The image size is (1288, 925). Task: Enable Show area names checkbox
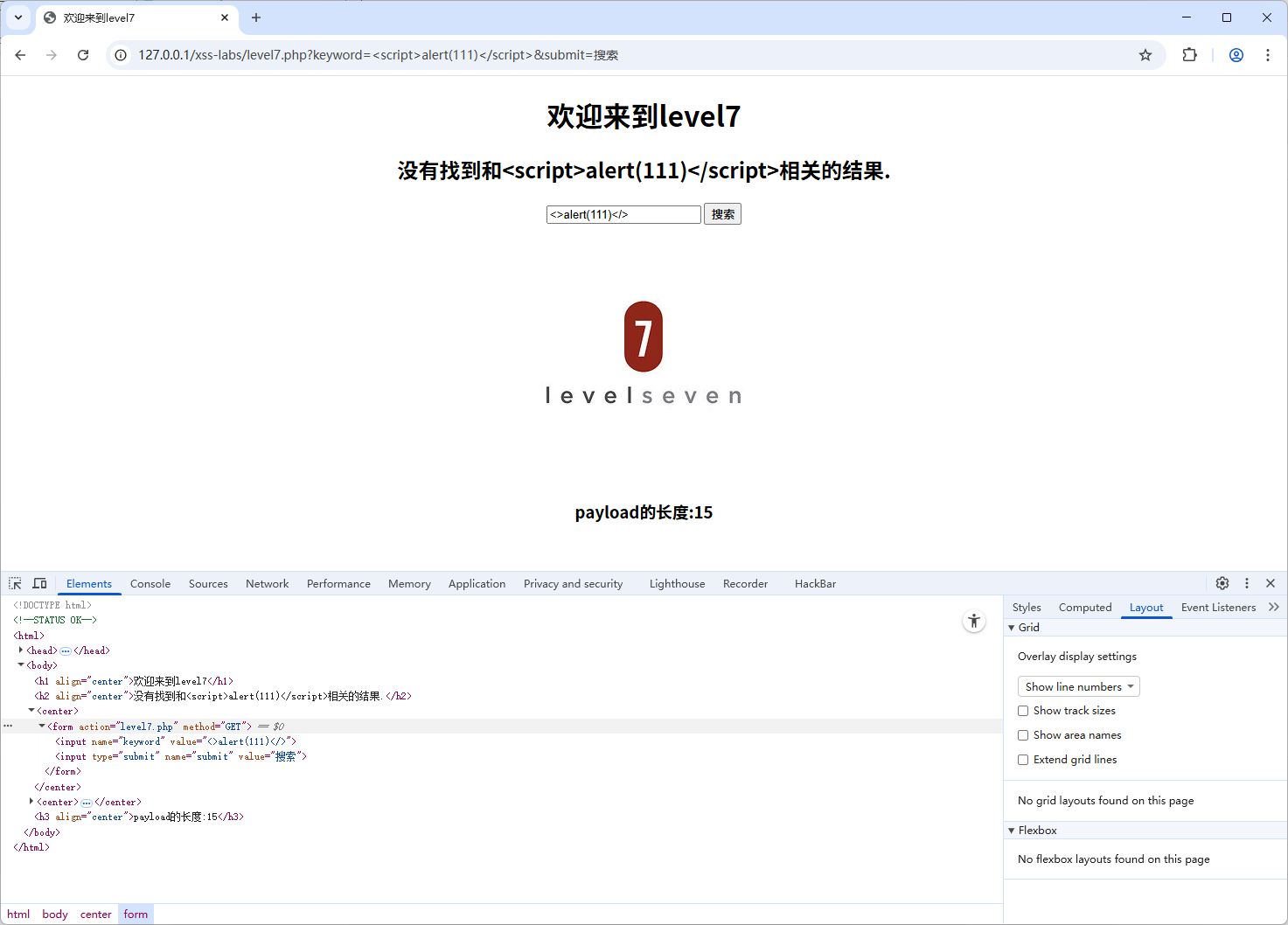tap(1023, 735)
